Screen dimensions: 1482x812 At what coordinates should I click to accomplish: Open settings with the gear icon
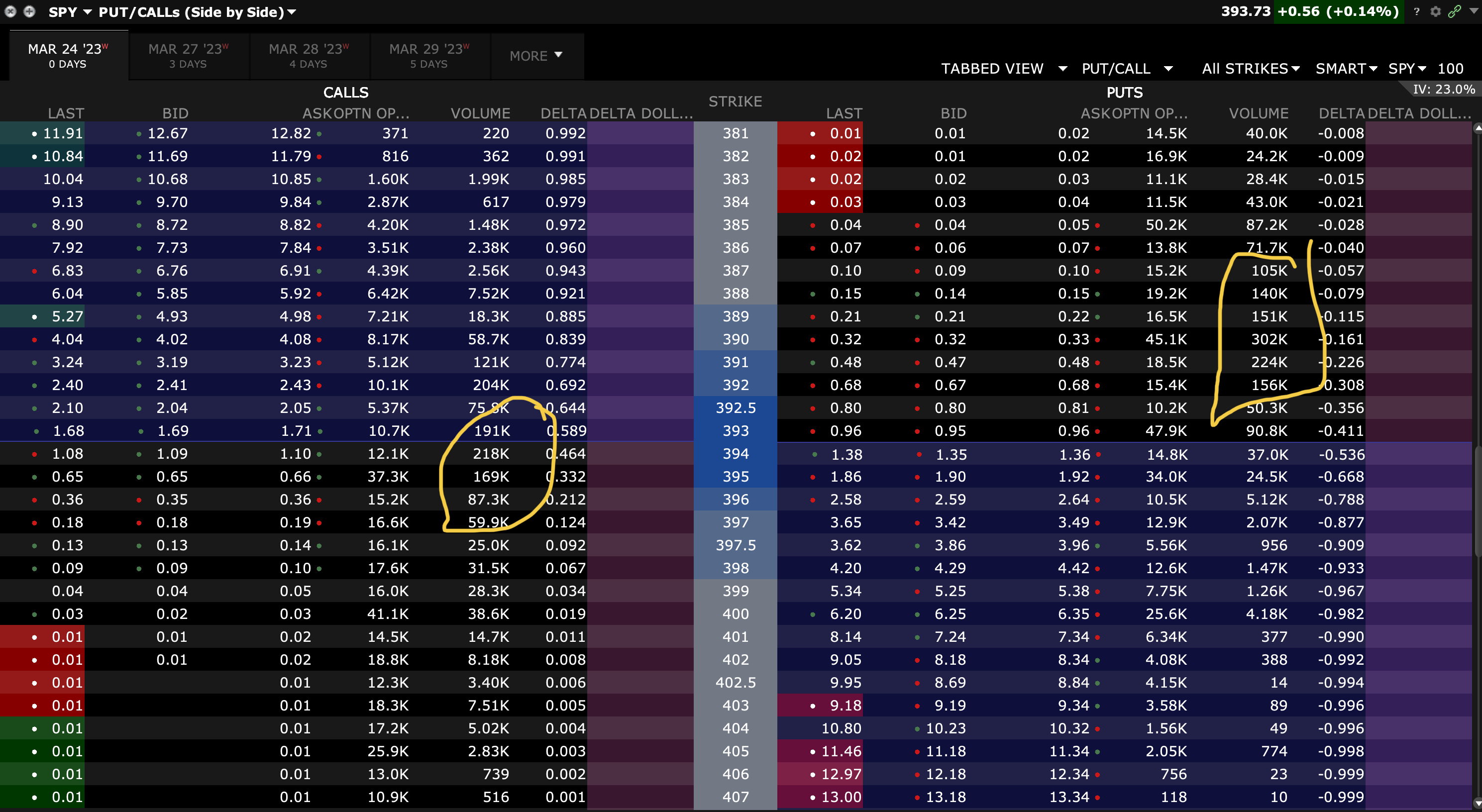[1435, 11]
